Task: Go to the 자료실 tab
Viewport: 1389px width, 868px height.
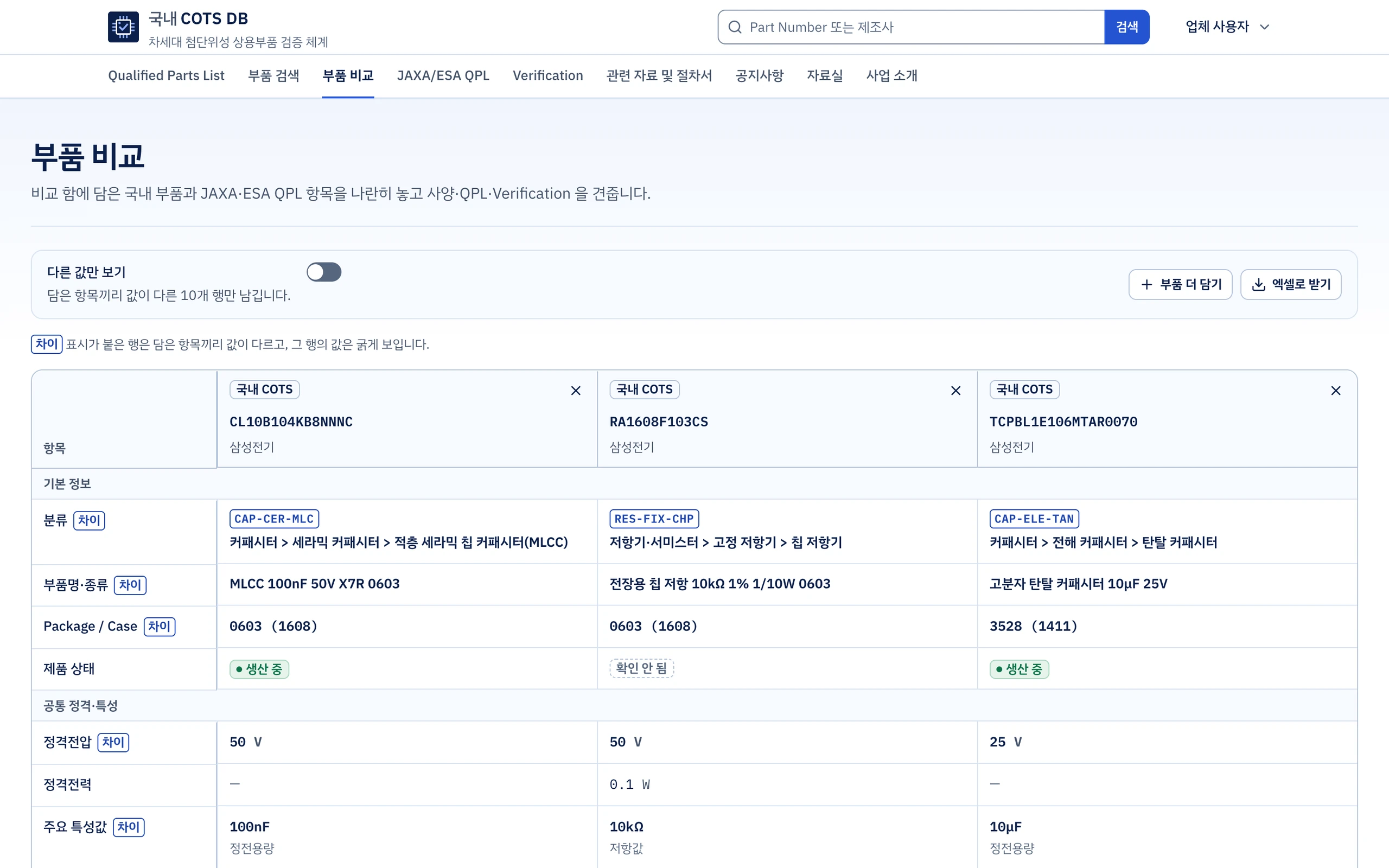Action: [x=825, y=75]
